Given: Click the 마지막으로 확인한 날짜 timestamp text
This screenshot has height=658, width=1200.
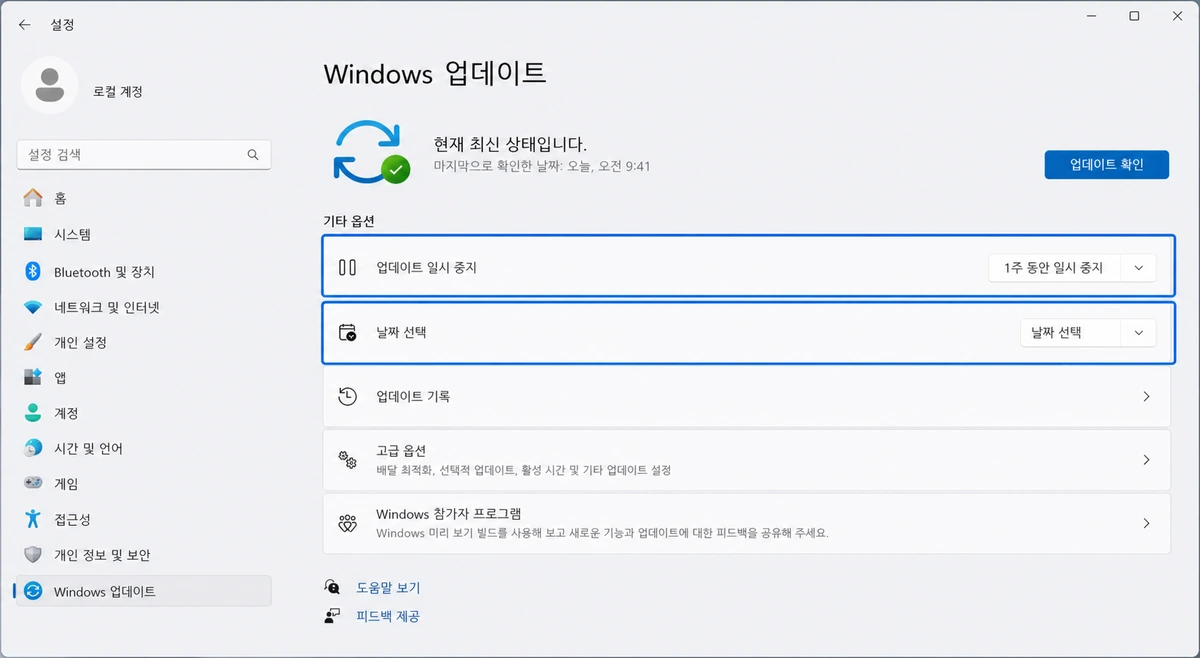Looking at the screenshot, I should coord(542,166).
